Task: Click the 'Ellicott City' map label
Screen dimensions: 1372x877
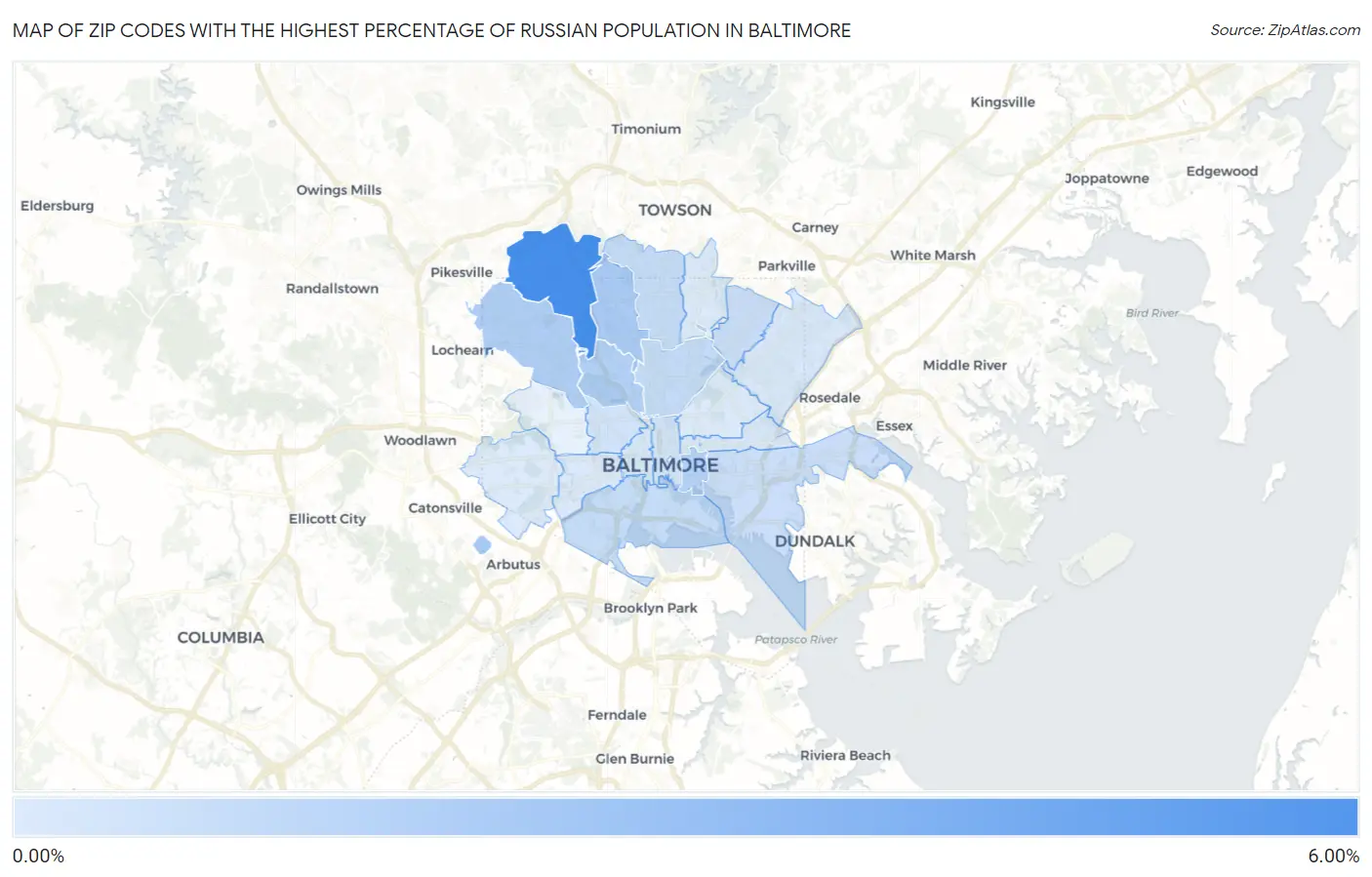Action: pos(327,519)
